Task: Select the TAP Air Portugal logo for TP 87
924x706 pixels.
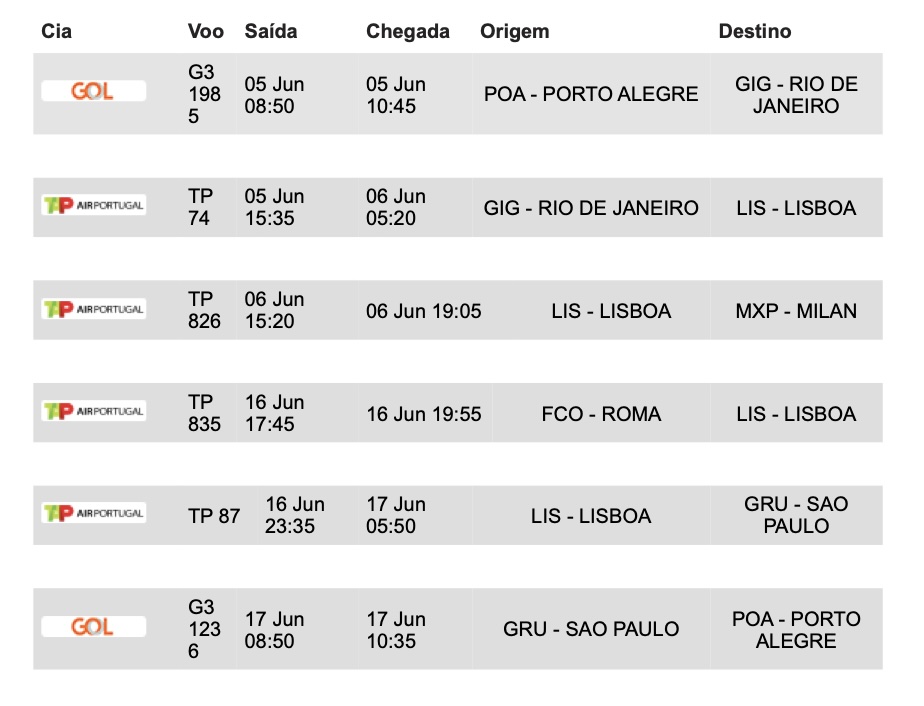Action: (x=93, y=514)
